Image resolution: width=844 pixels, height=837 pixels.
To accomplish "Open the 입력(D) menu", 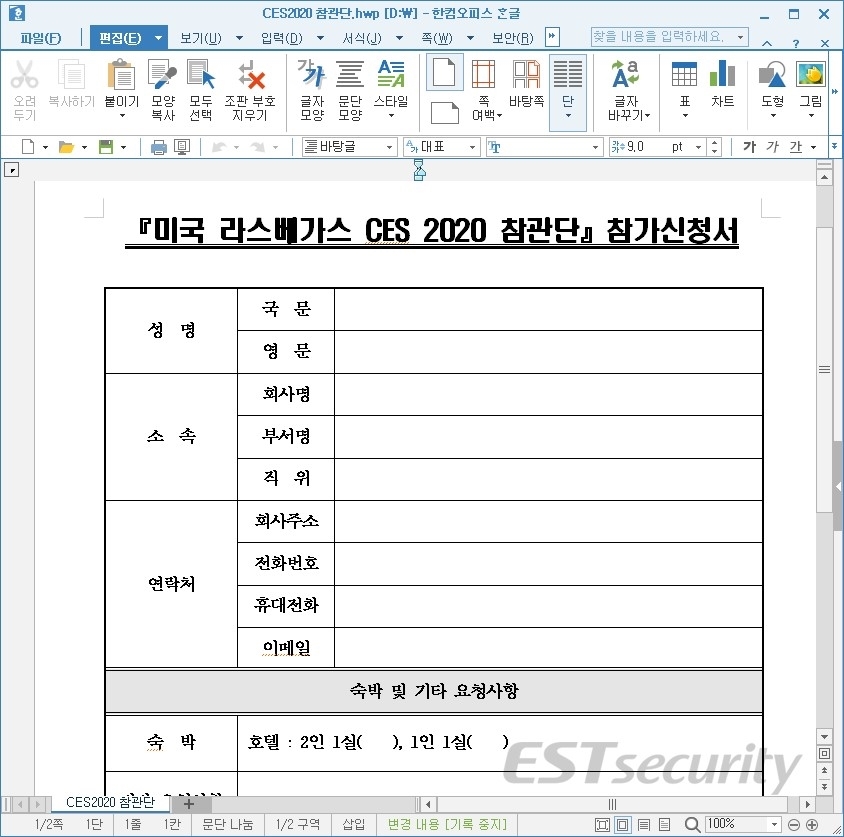I will (x=282, y=38).
